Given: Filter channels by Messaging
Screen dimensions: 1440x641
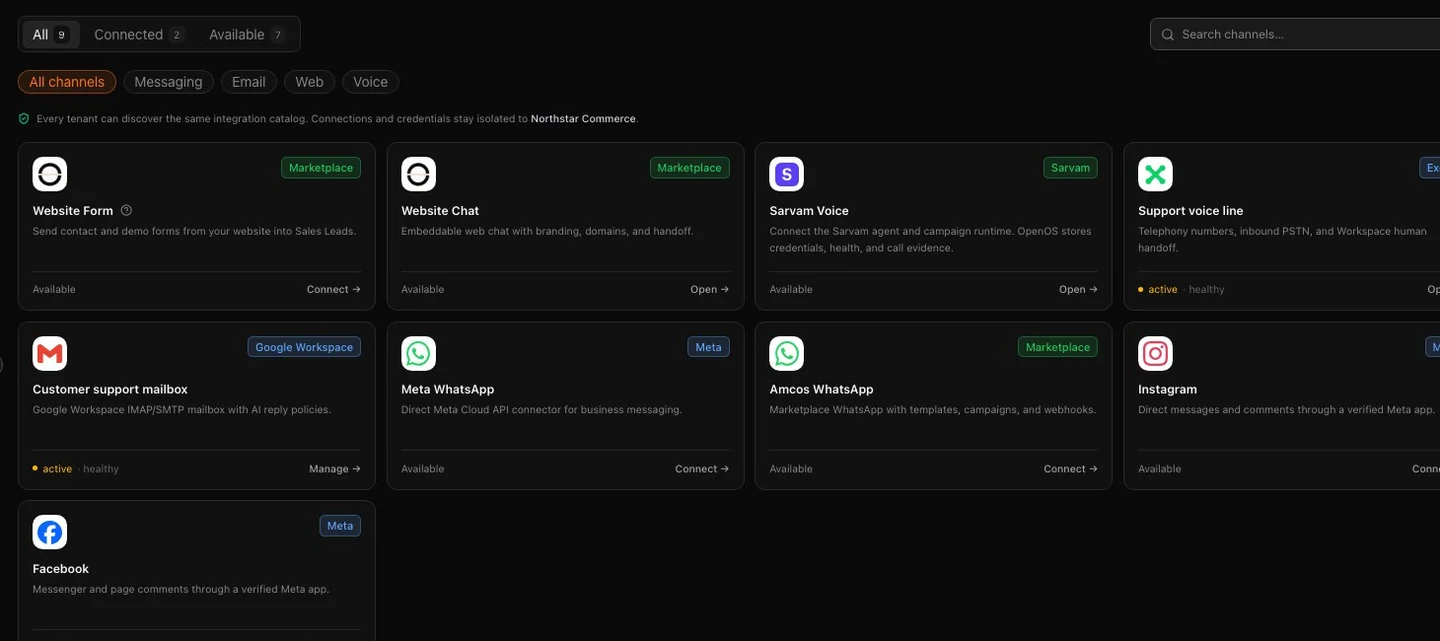Looking at the screenshot, I should pyautogui.click(x=168, y=82).
